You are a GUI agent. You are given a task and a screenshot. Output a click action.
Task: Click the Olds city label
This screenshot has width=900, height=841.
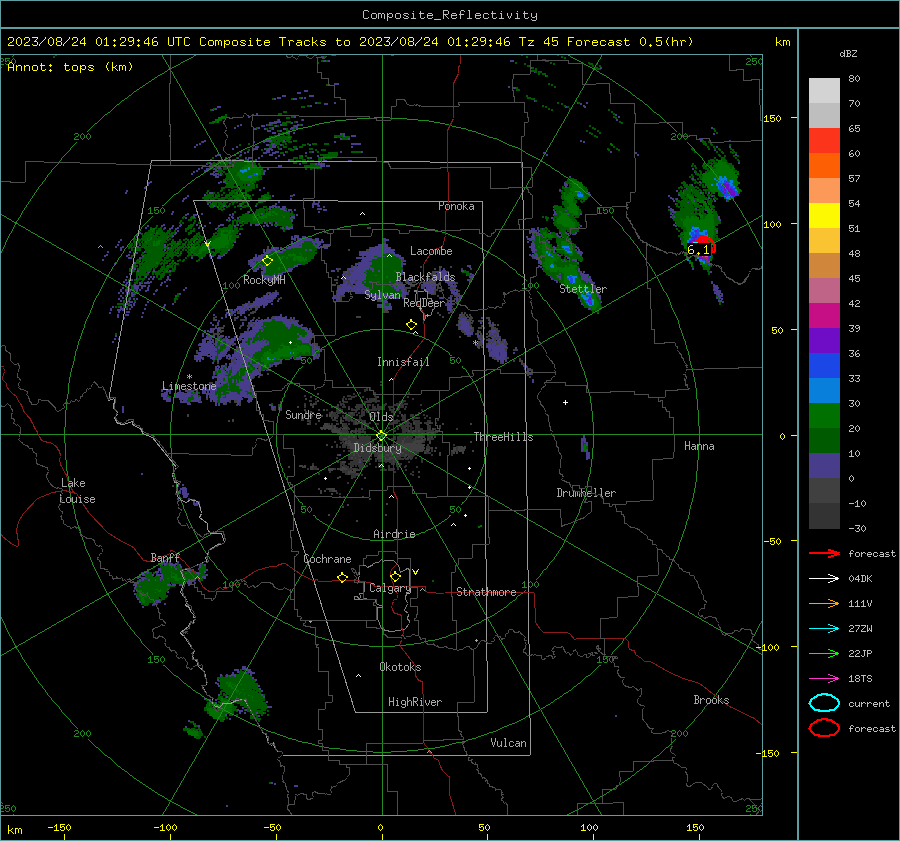(x=381, y=417)
